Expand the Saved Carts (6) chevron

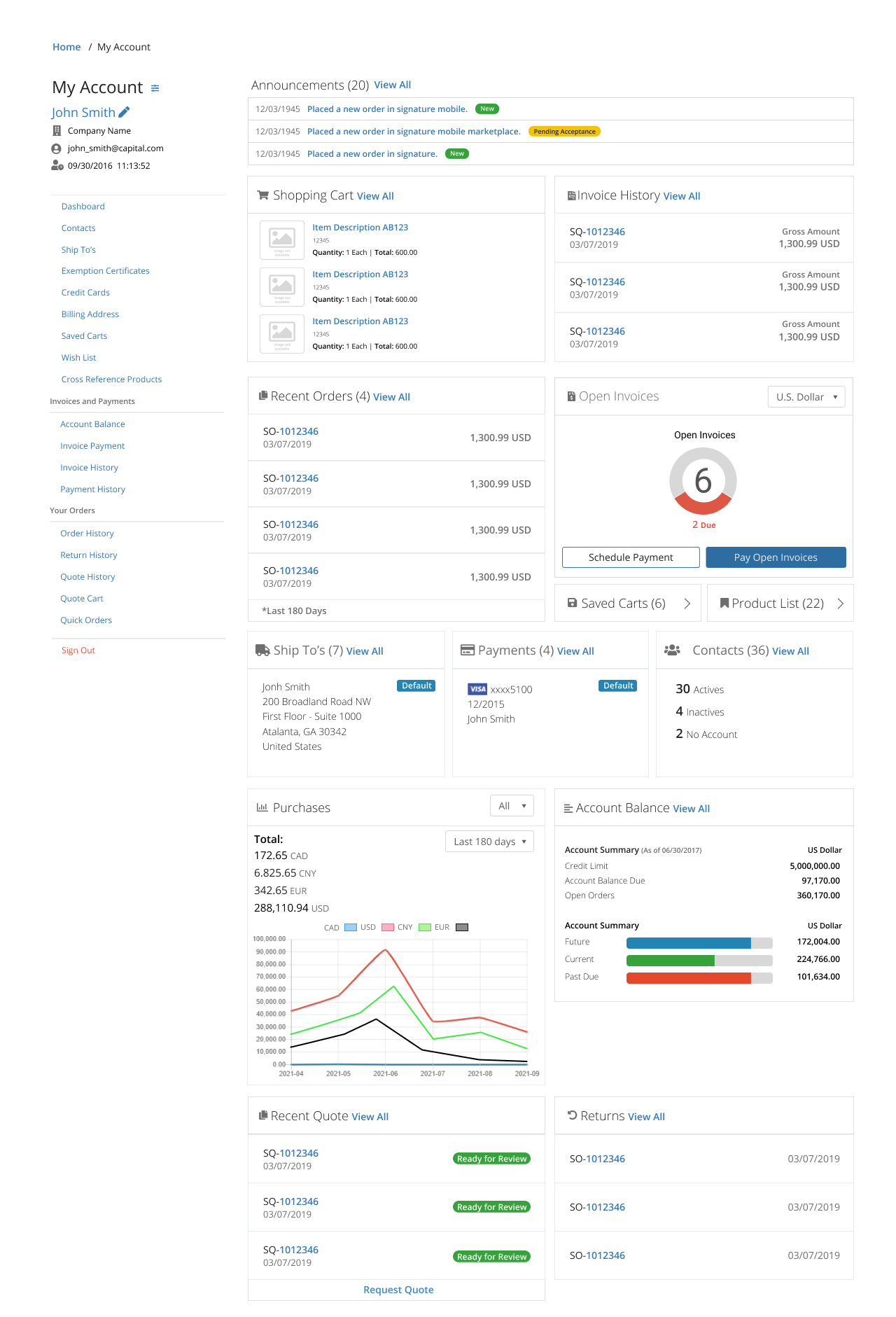tap(687, 604)
